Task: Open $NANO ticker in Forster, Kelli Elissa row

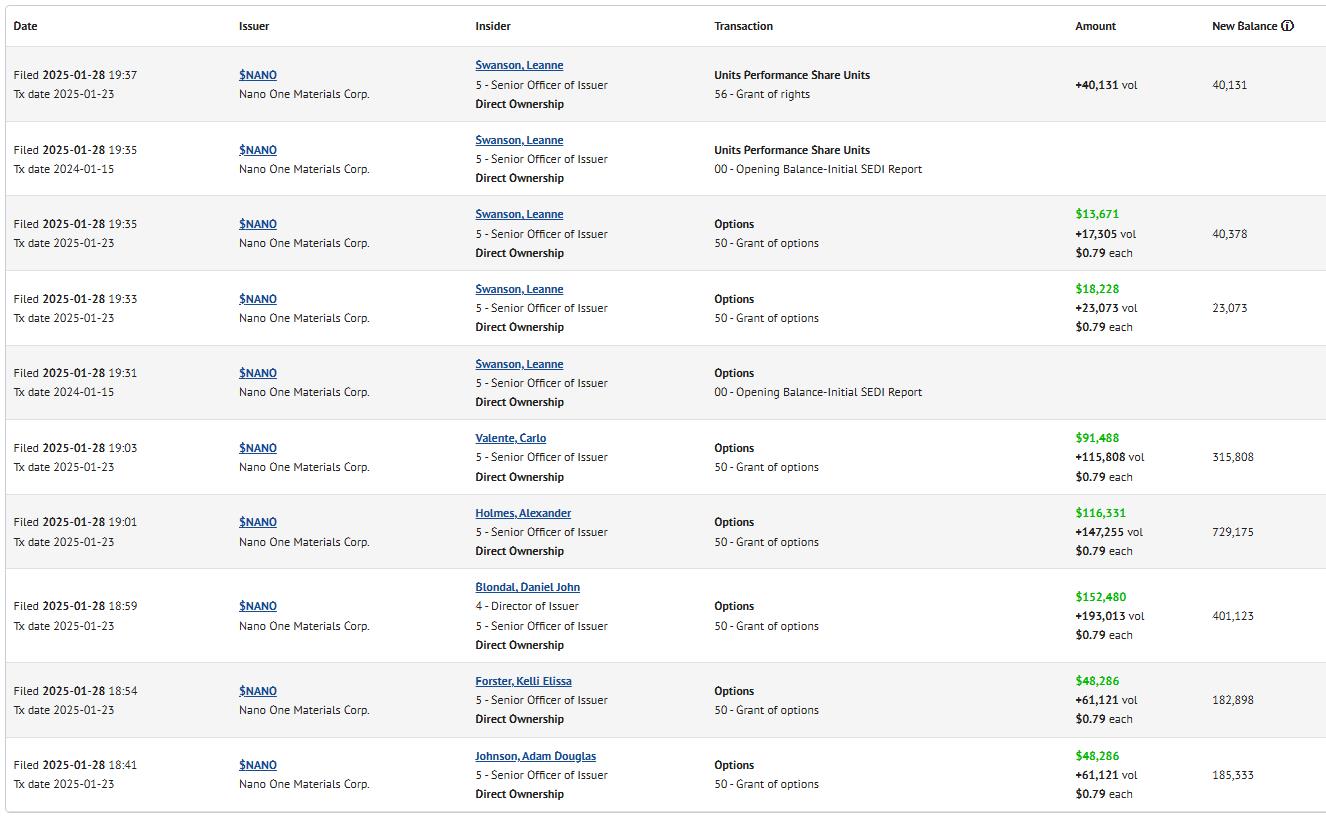Action: pos(258,691)
